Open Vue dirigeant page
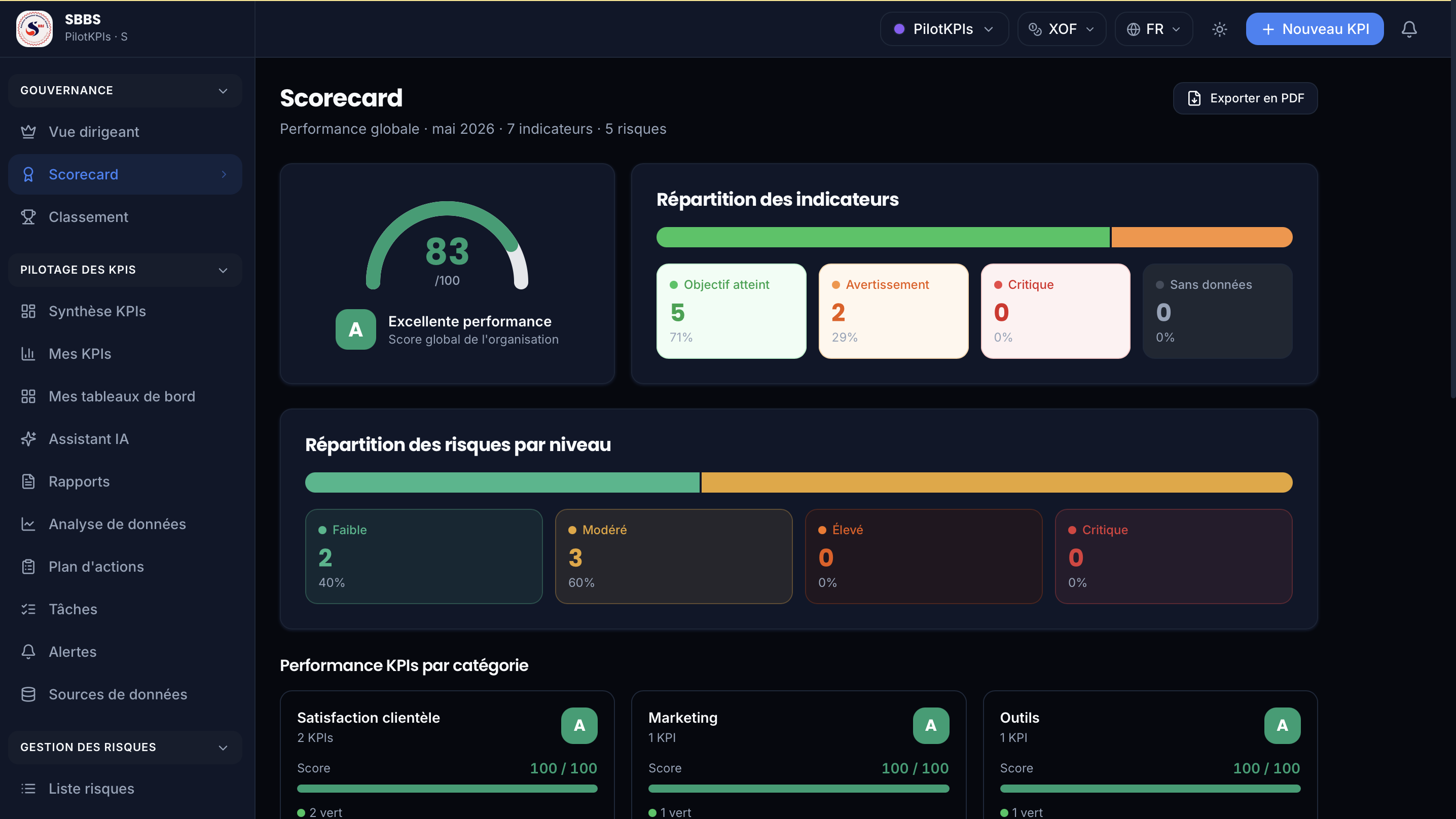 coord(125,132)
